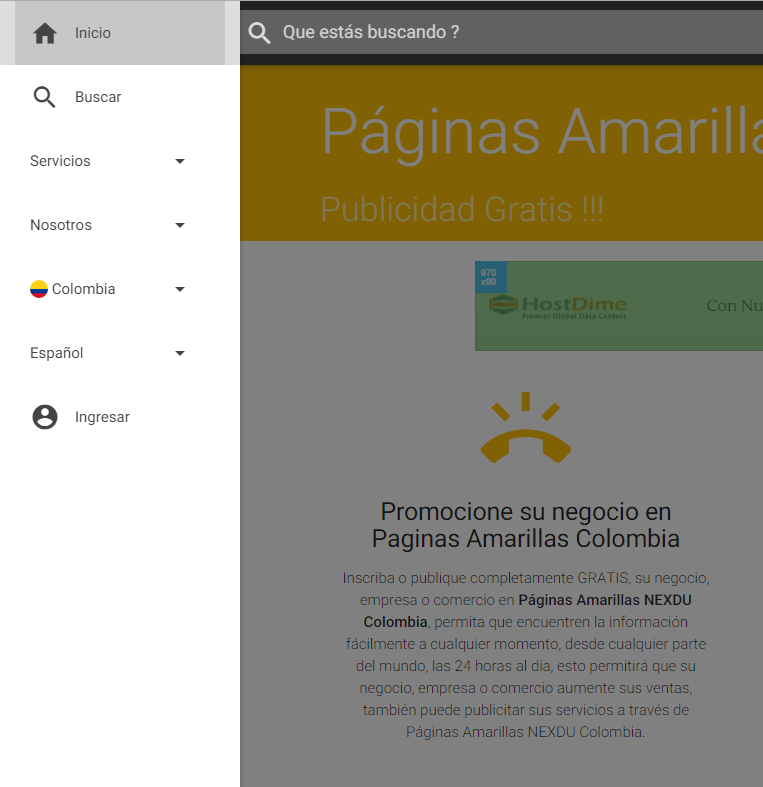Open the Español language label
This screenshot has width=763, height=787.
pos(57,353)
